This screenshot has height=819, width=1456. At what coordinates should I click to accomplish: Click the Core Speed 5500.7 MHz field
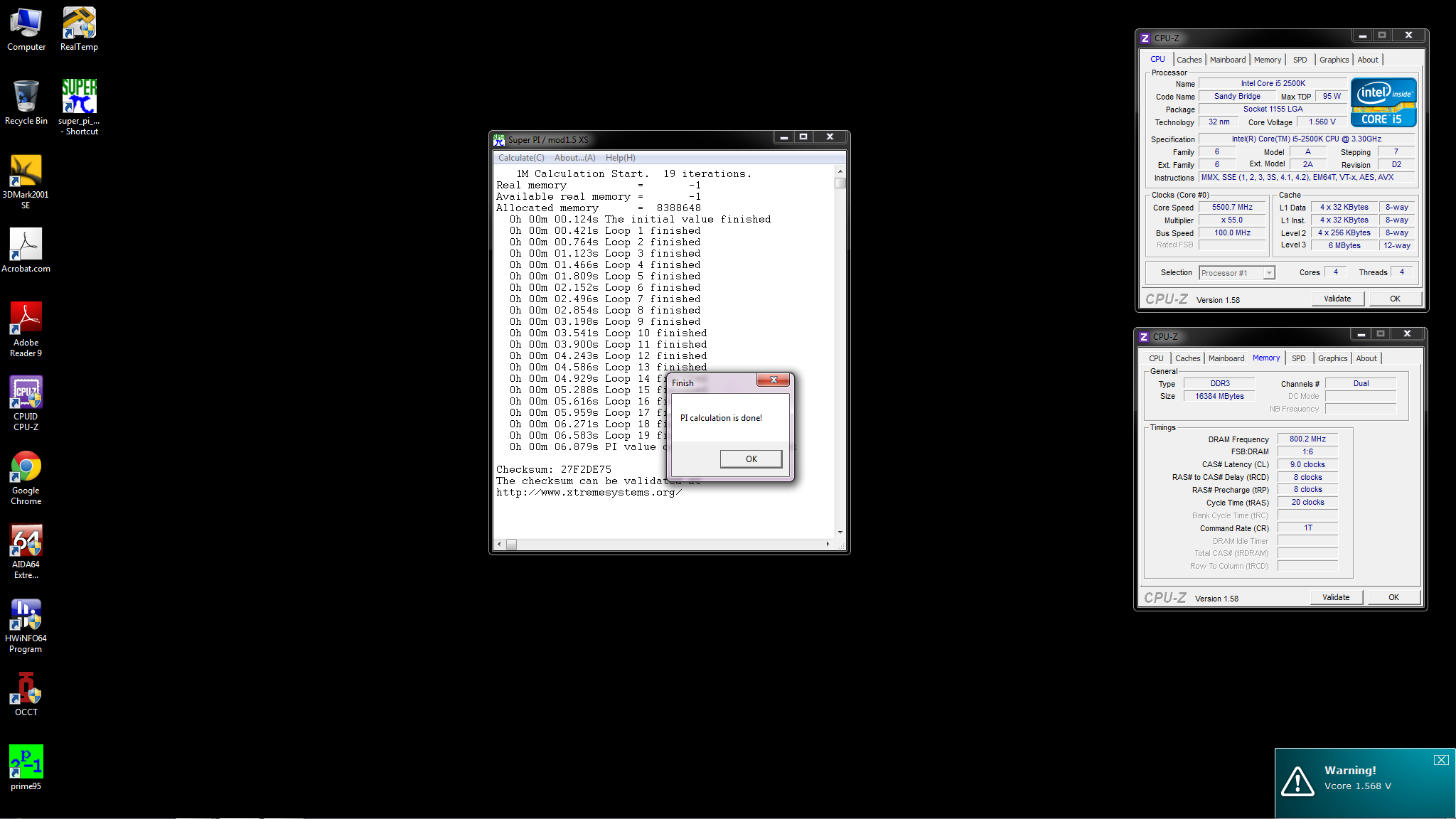click(1232, 208)
